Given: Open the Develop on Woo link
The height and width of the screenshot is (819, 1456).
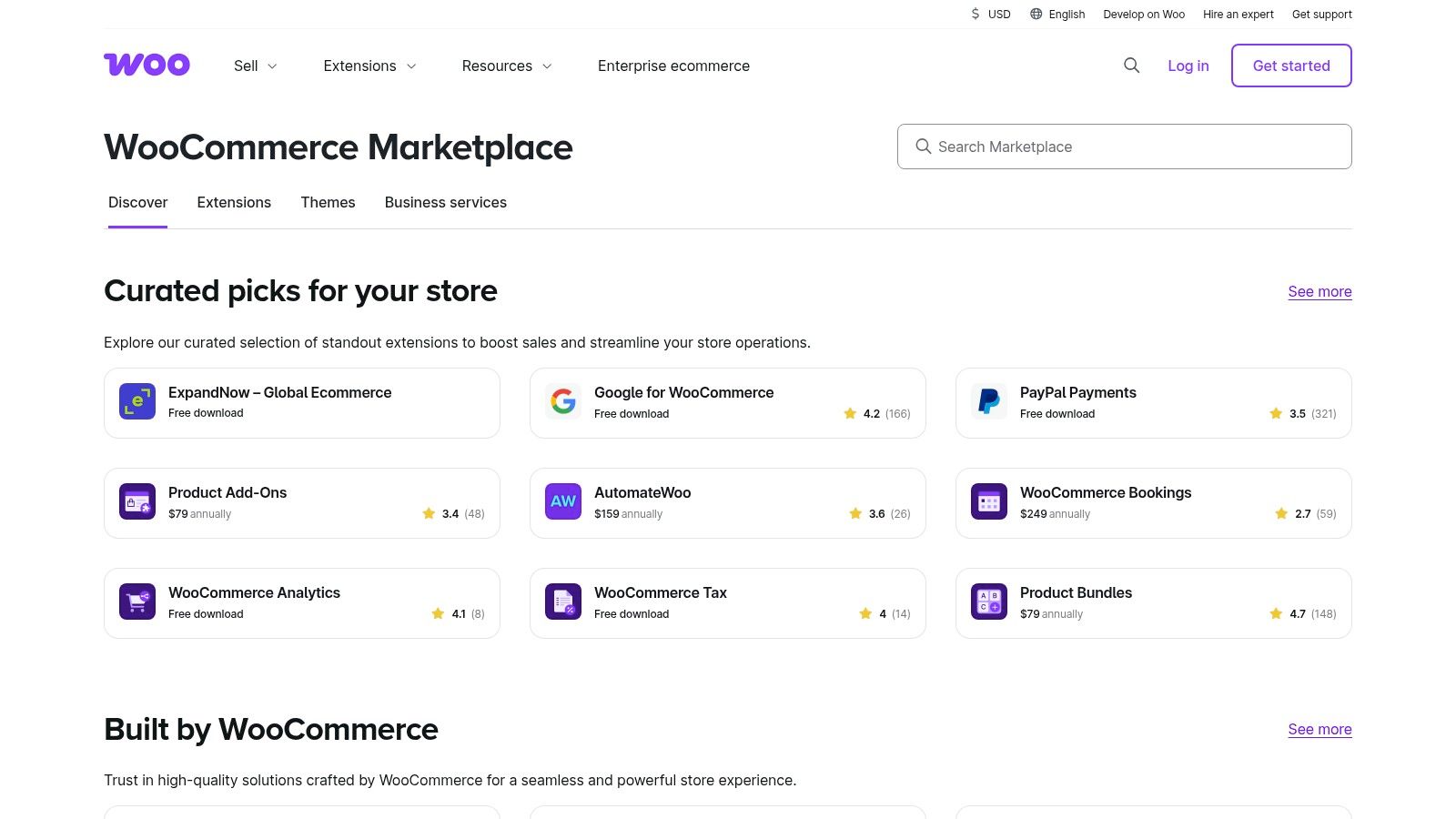Looking at the screenshot, I should point(1144,14).
